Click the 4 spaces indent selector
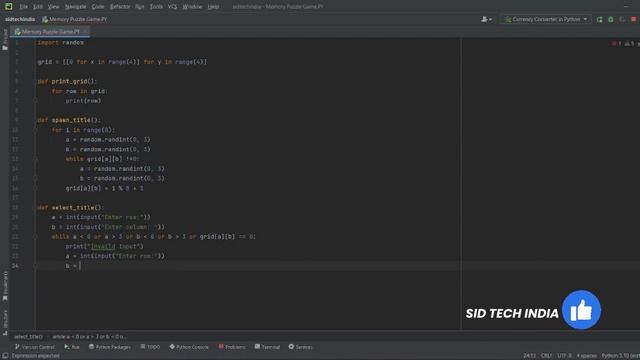 click(587, 356)
